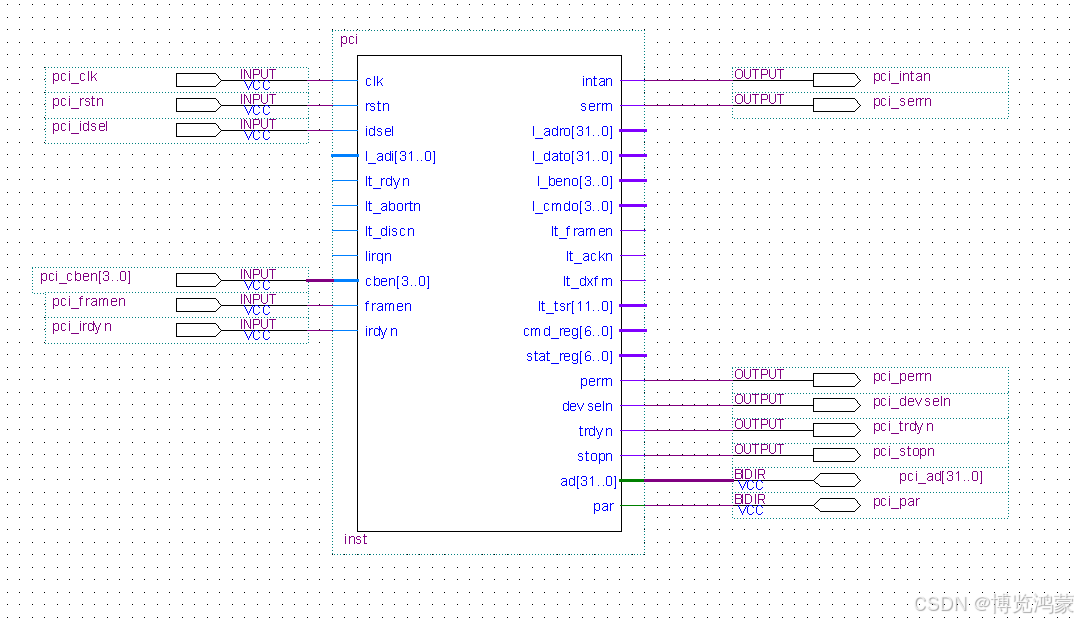Select the pci_intan output pin symbol

pos(837,80)
